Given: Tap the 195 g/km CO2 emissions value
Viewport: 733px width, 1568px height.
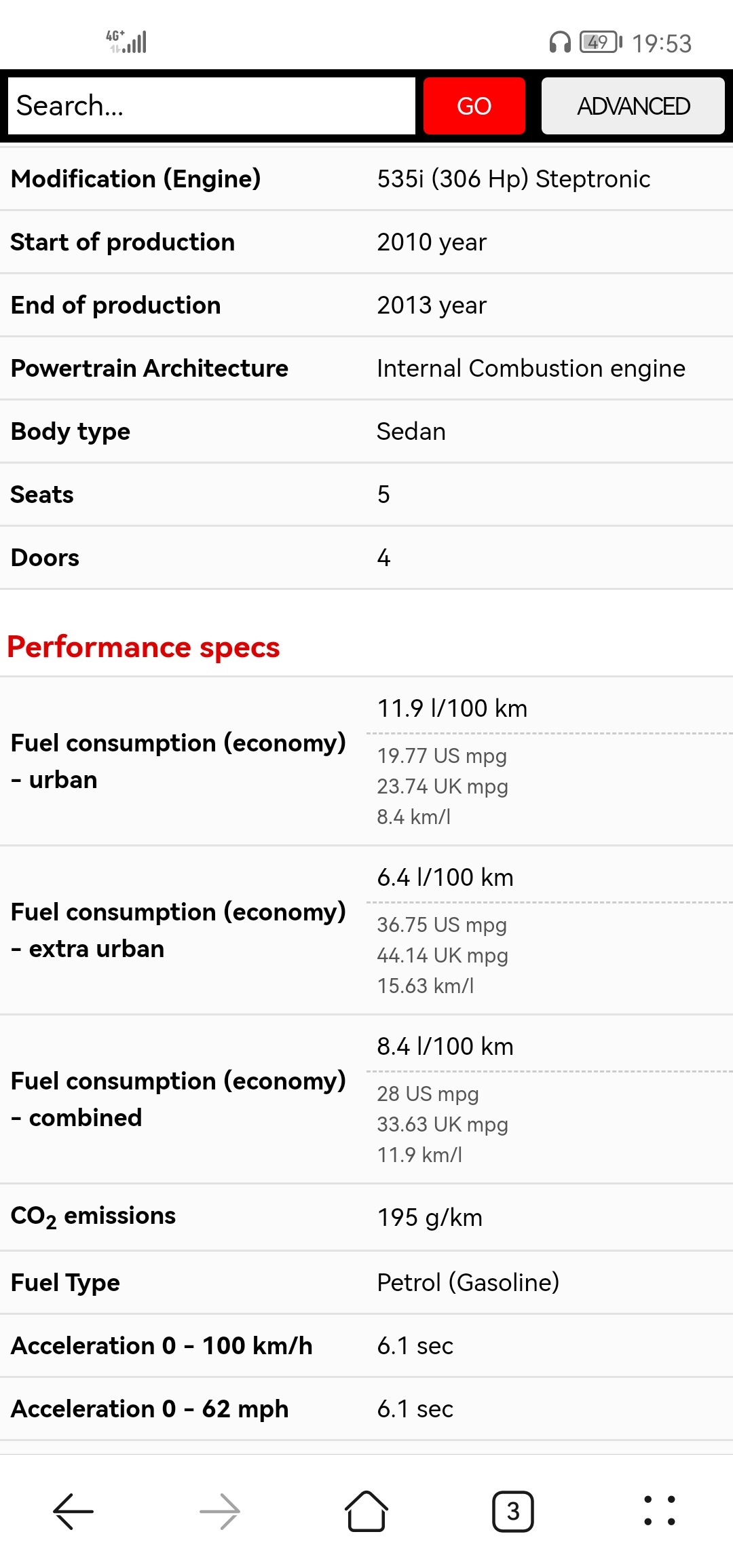Looking at the screenshot, I should (x=430, y=1217).
